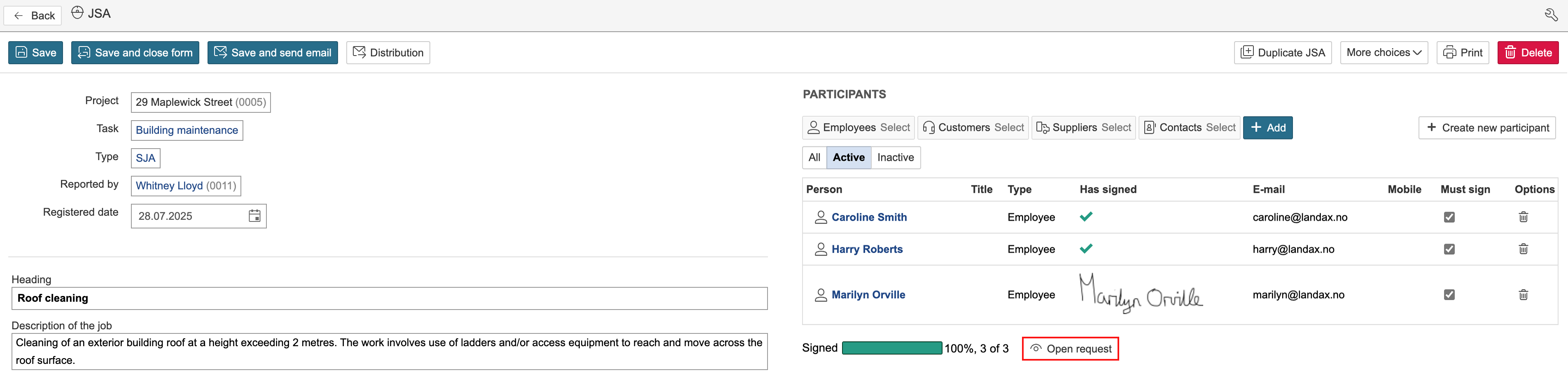This screenshot has height=382, width=1568.
Task: Open Marilyn Orville's participant link
Action: click(x=868, y=295)
